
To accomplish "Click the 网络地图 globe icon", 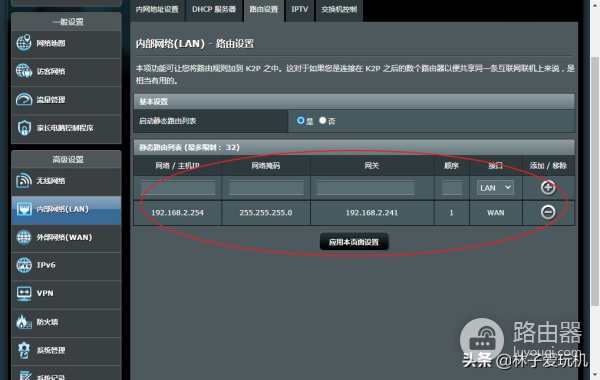I will (x=24, y=43).
